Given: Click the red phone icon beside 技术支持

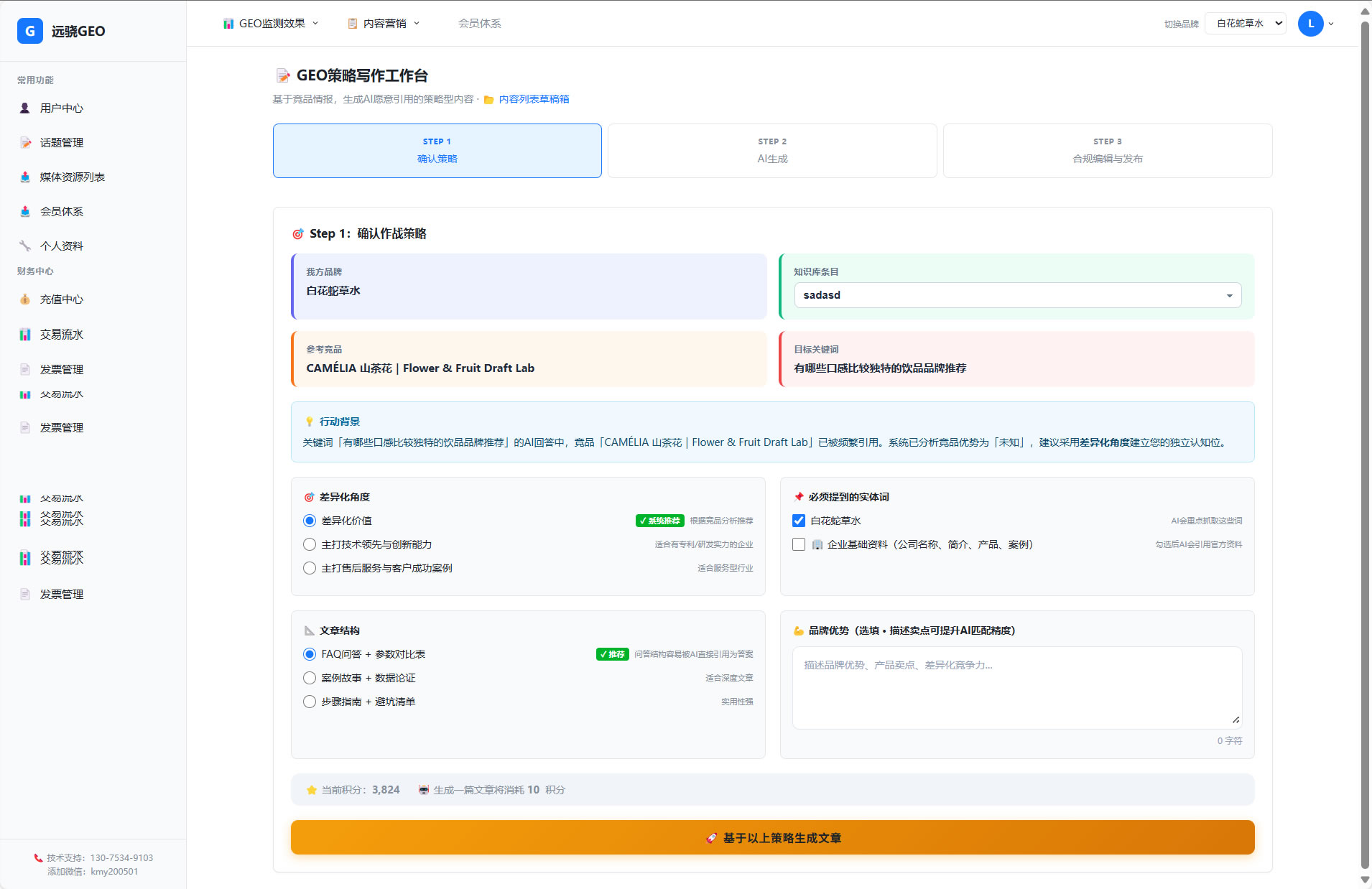Looking at the screenshot, I should (x=38, y=857).
